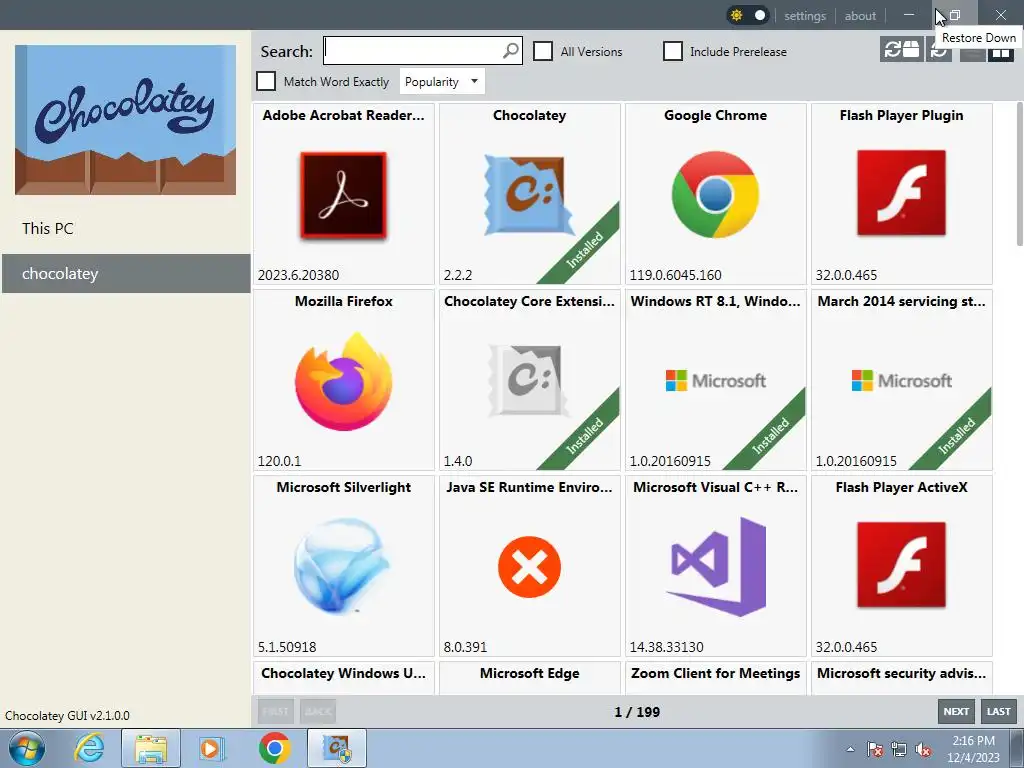Screen dimensions: 1024x768
Task: Open the Chocolatey Core Extension icon
Action: point(529,381)
